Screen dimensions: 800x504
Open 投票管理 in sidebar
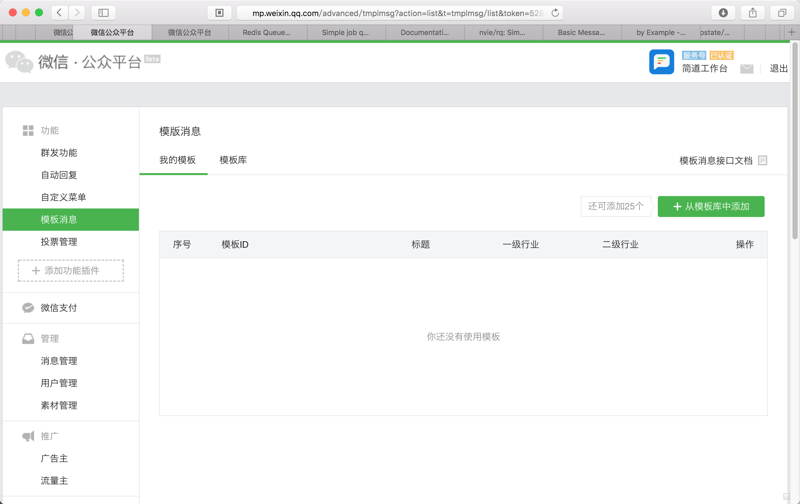59,242
